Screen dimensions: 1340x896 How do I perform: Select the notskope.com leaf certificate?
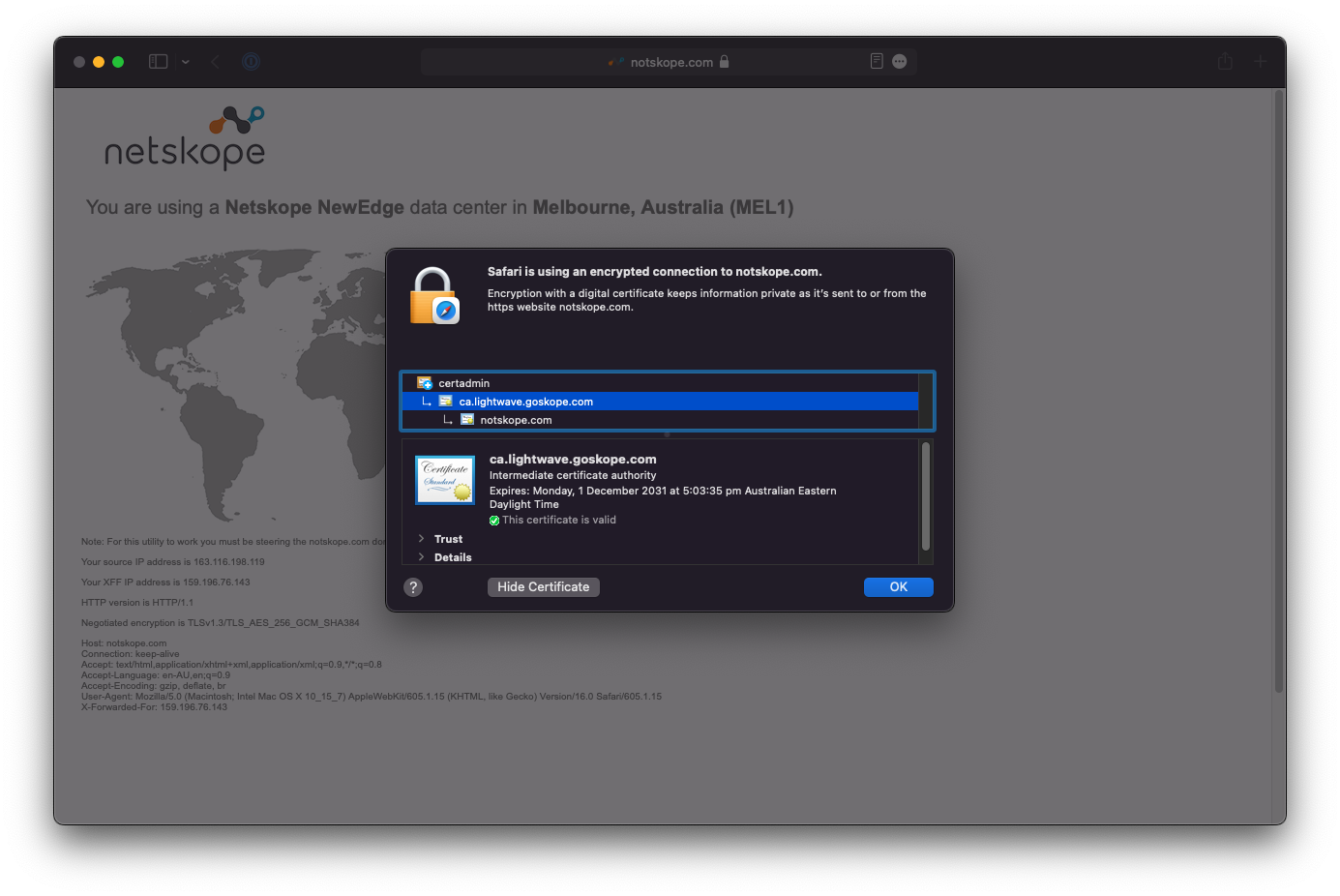point(516,420)
